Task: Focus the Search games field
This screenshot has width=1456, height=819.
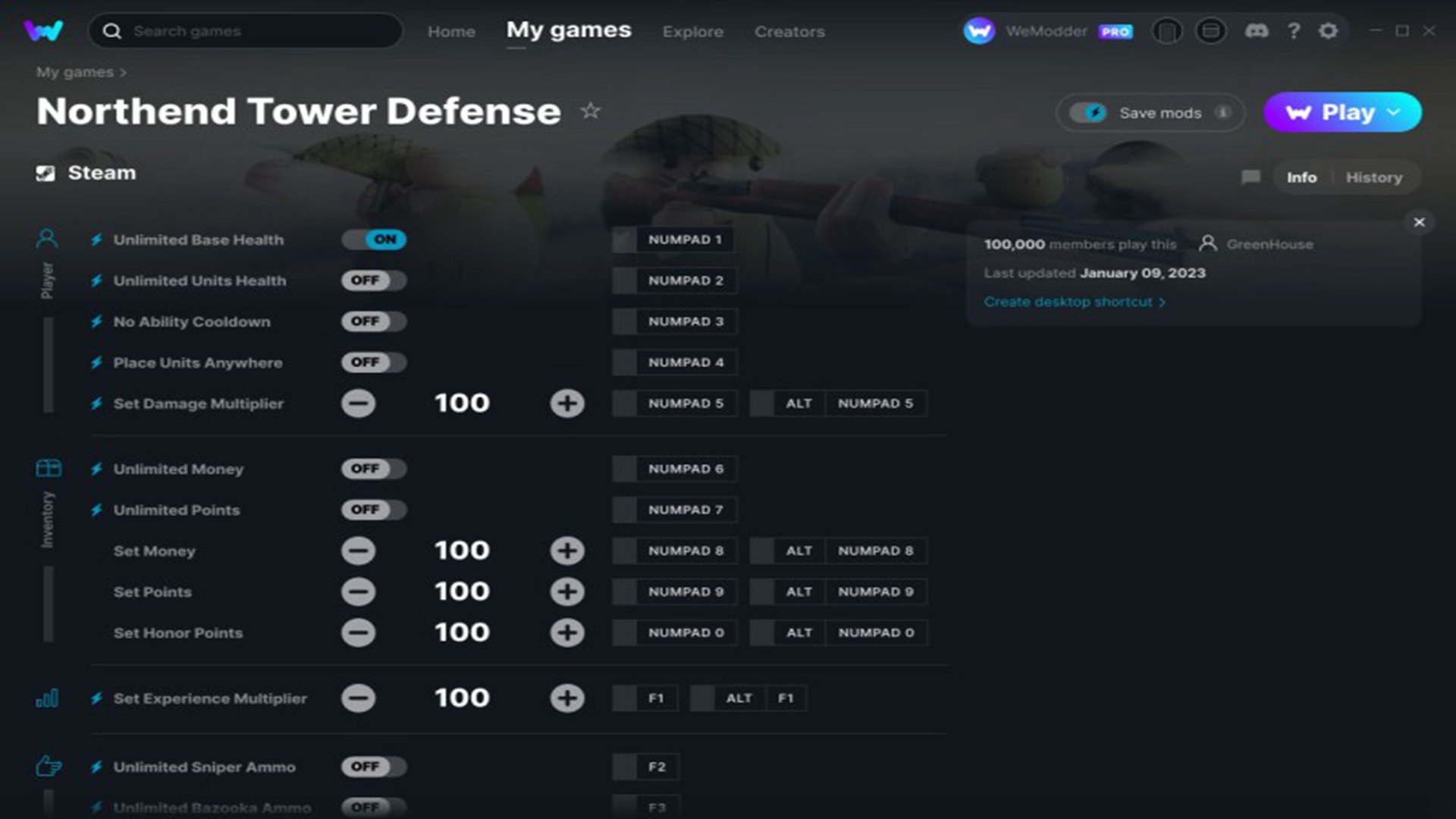Action: pos(258,31)
